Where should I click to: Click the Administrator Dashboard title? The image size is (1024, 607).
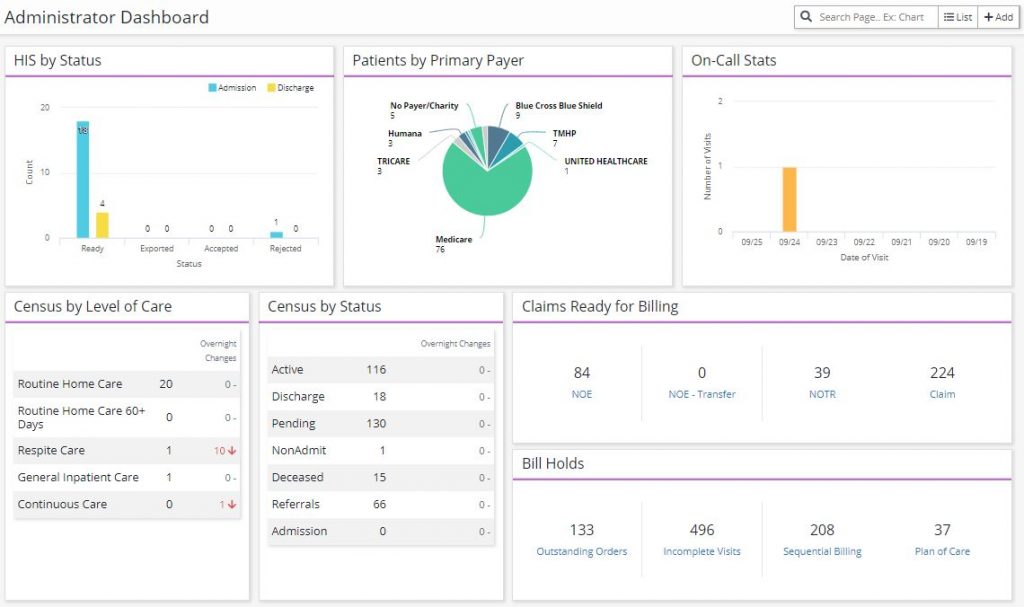click(105, 17)
